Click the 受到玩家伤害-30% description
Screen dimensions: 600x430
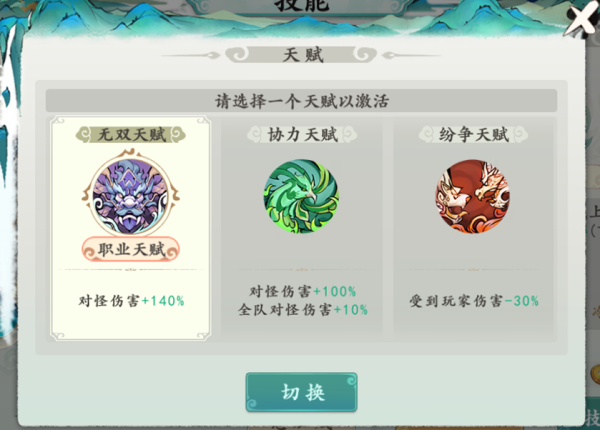point(474,301)
